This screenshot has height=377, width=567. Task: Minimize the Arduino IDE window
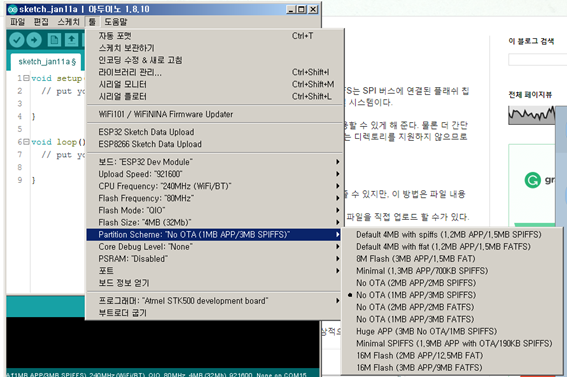(291, 9)
